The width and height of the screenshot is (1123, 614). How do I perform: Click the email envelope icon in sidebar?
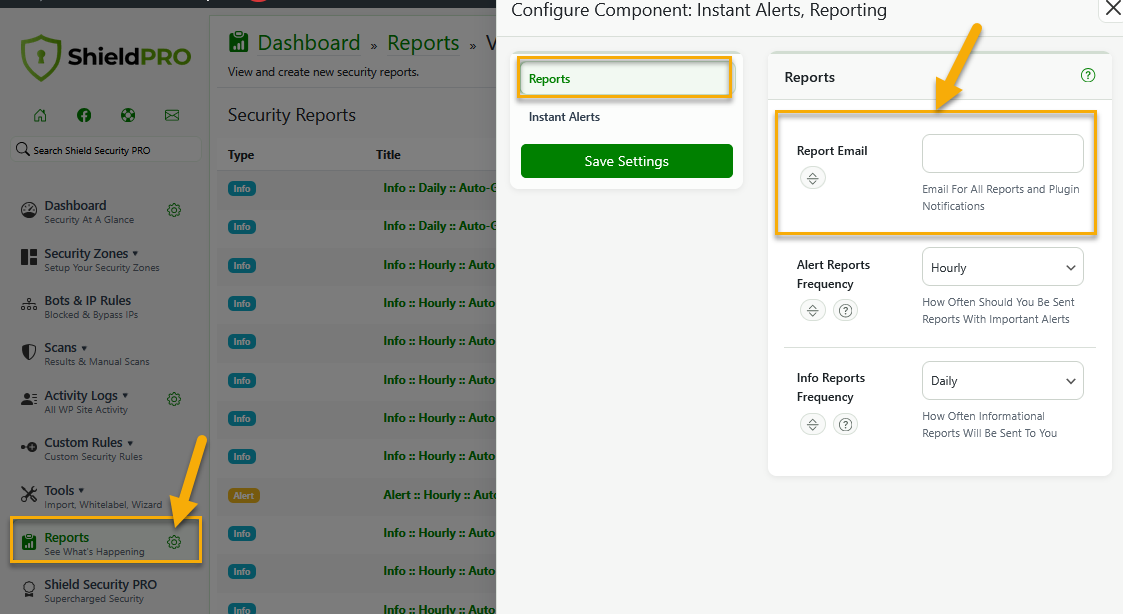(x=172, y=115)
